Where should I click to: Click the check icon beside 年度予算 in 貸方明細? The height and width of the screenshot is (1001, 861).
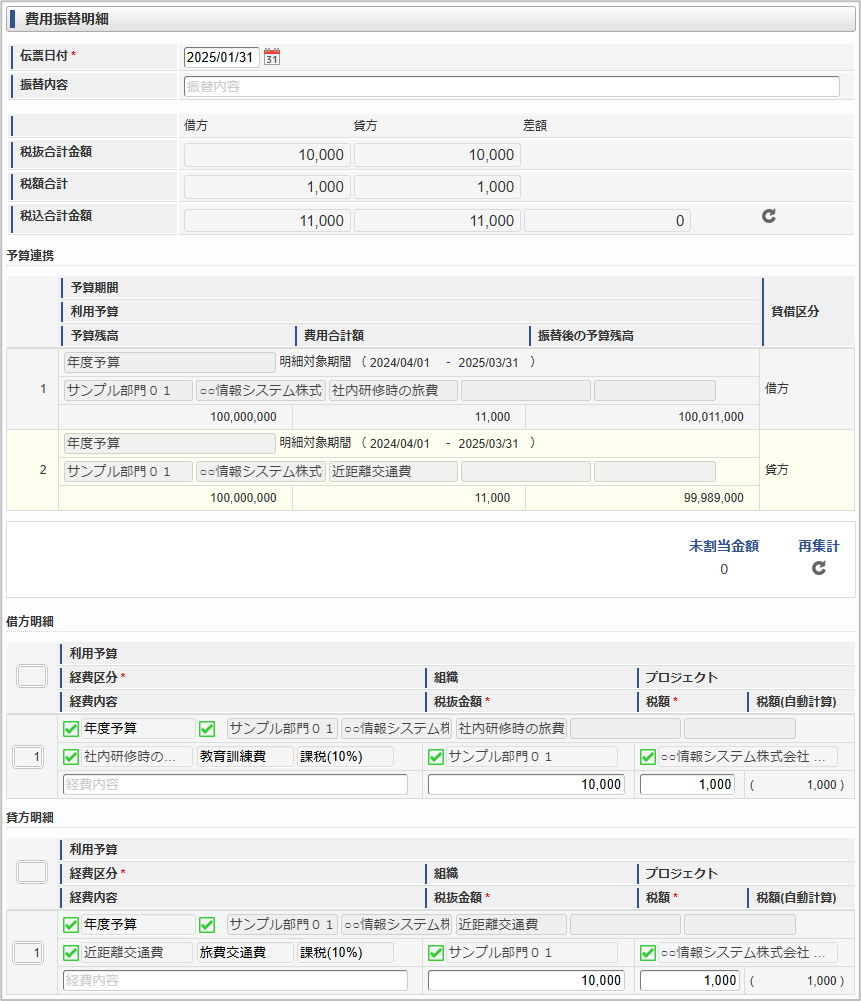click(x=71, y=925)
